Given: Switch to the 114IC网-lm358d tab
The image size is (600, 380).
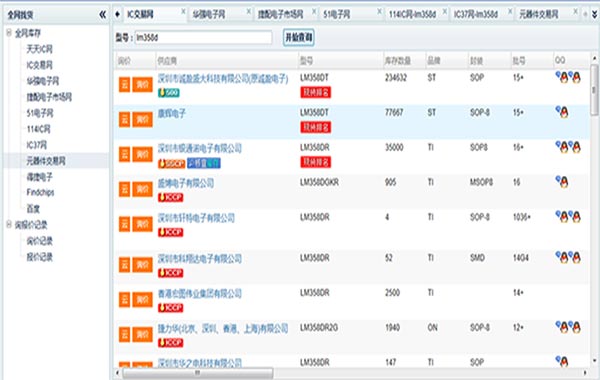Looking at the screenshot, I should coord(412,15).
